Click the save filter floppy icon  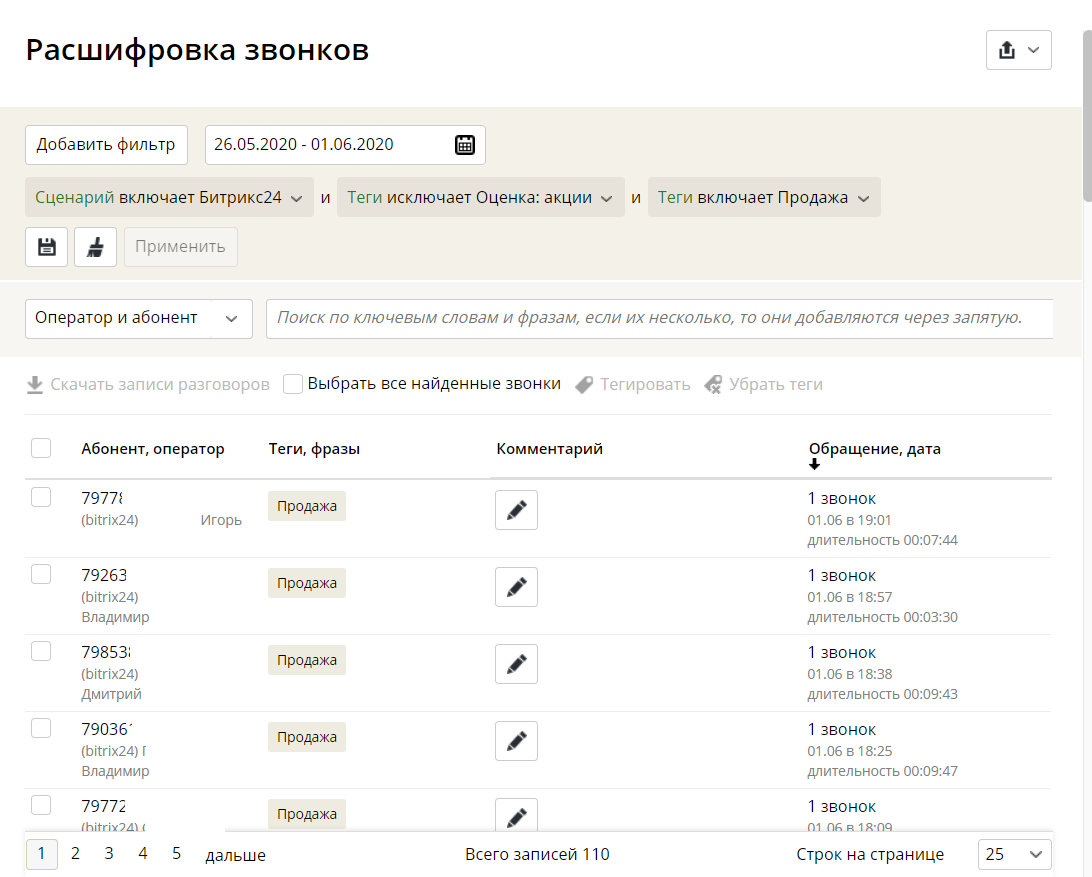pos(46,247)
